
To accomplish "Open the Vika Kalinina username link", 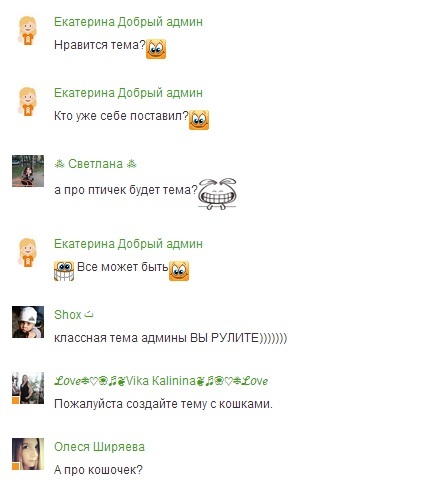I will (161, 381).
